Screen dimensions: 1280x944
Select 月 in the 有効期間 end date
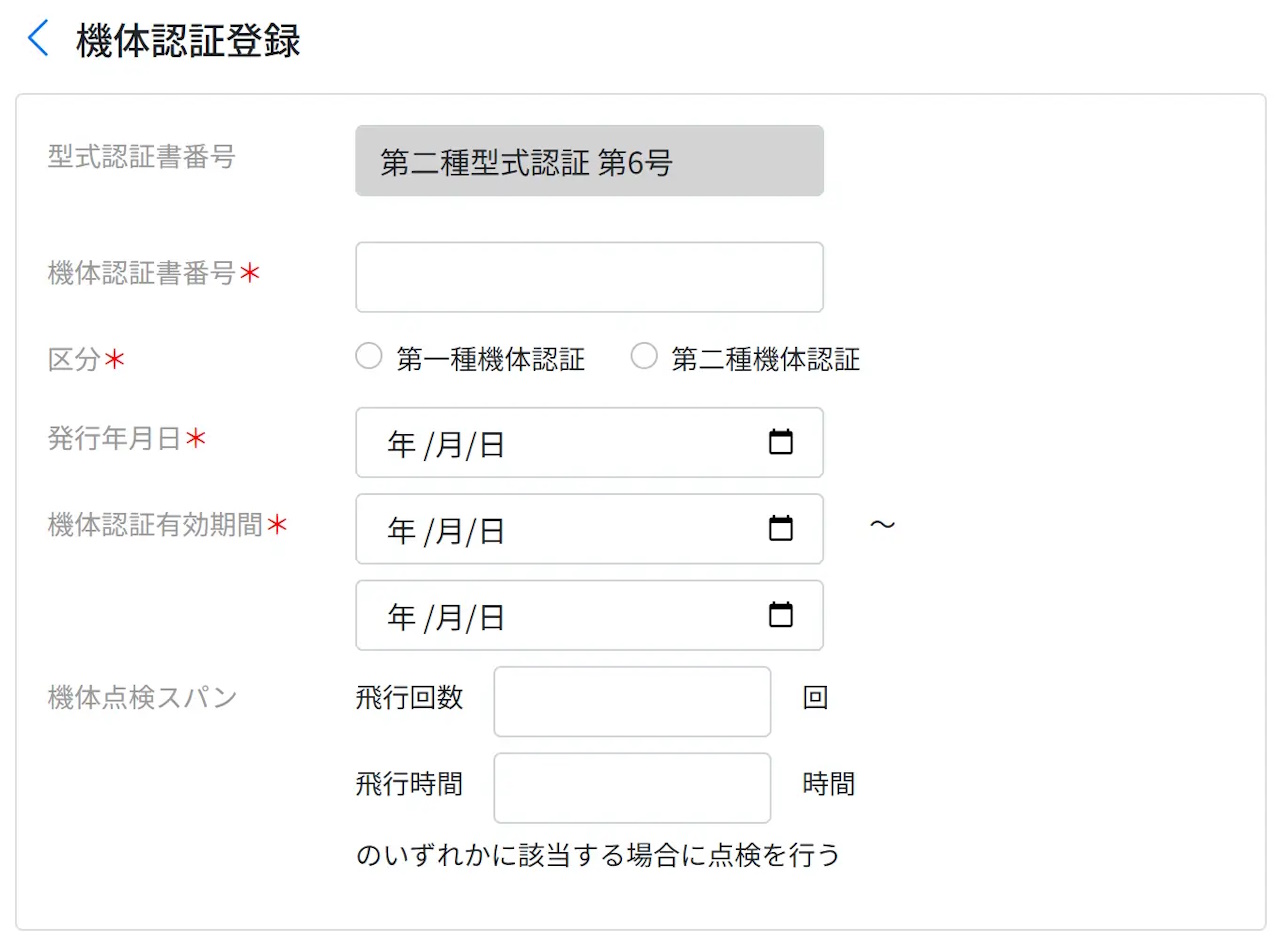coord(449,618)
